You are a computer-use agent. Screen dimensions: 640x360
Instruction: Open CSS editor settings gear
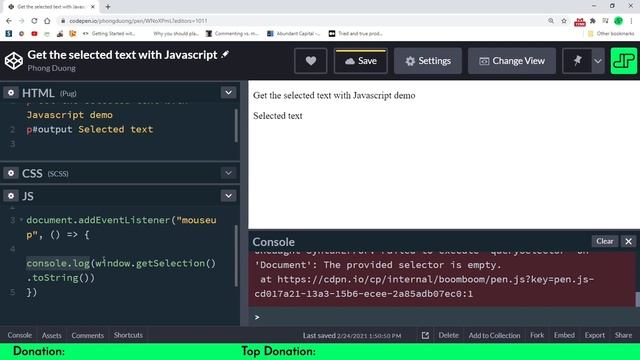pyautogui.click(x=11, y=173)
